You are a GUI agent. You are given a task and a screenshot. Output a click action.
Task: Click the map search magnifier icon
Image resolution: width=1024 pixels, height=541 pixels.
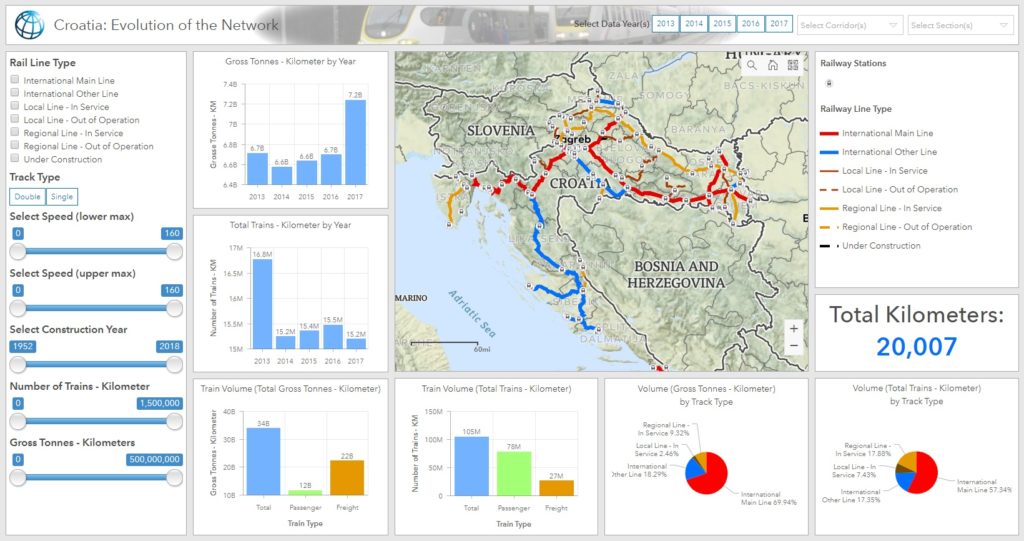coord(752,65)
